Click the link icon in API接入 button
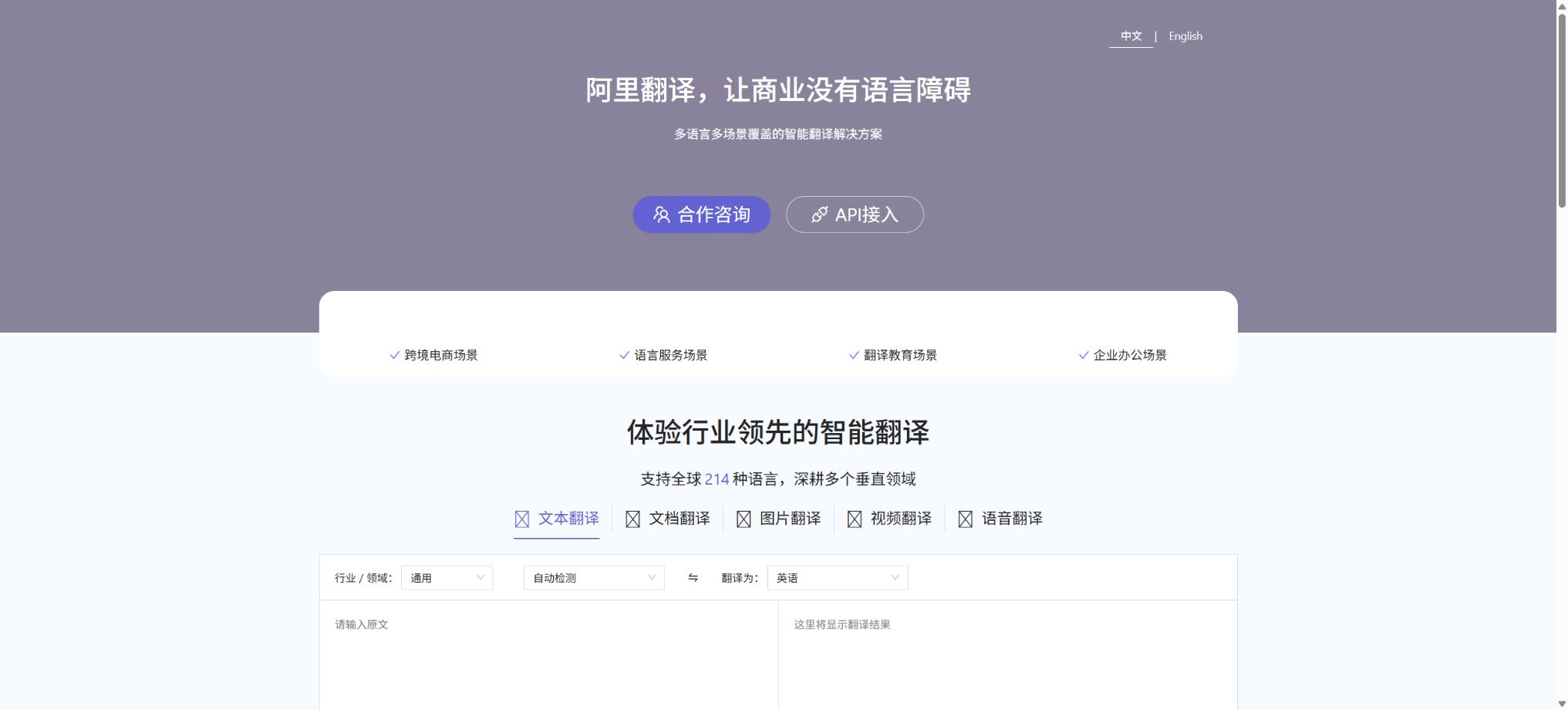Viewport: 1568px width, 710px height. 819,215
